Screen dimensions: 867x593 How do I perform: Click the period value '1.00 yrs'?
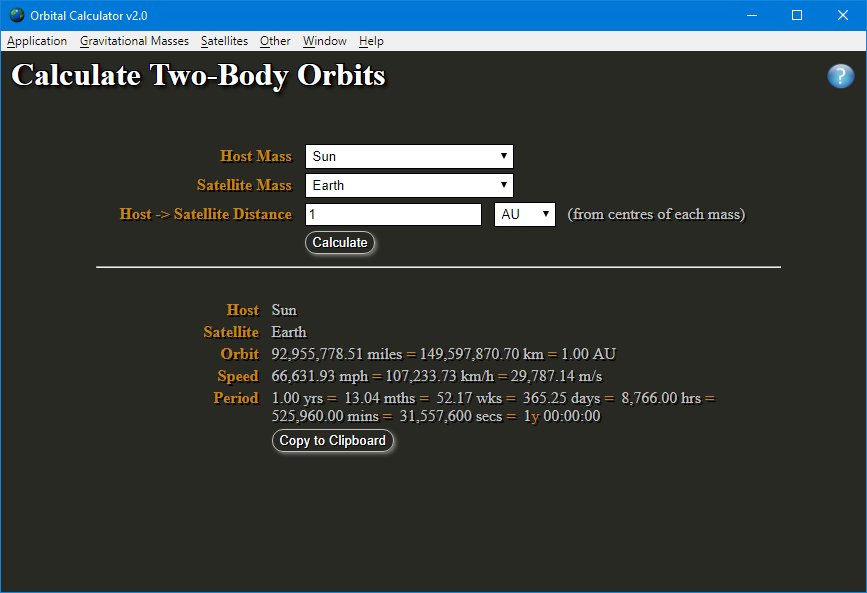click(x=297, y=398)
